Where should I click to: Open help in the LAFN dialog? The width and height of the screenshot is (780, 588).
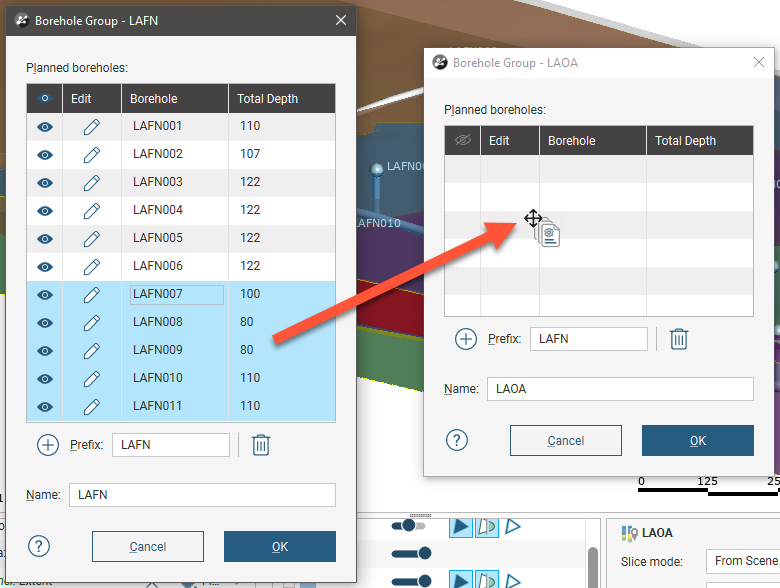(38, 546)
